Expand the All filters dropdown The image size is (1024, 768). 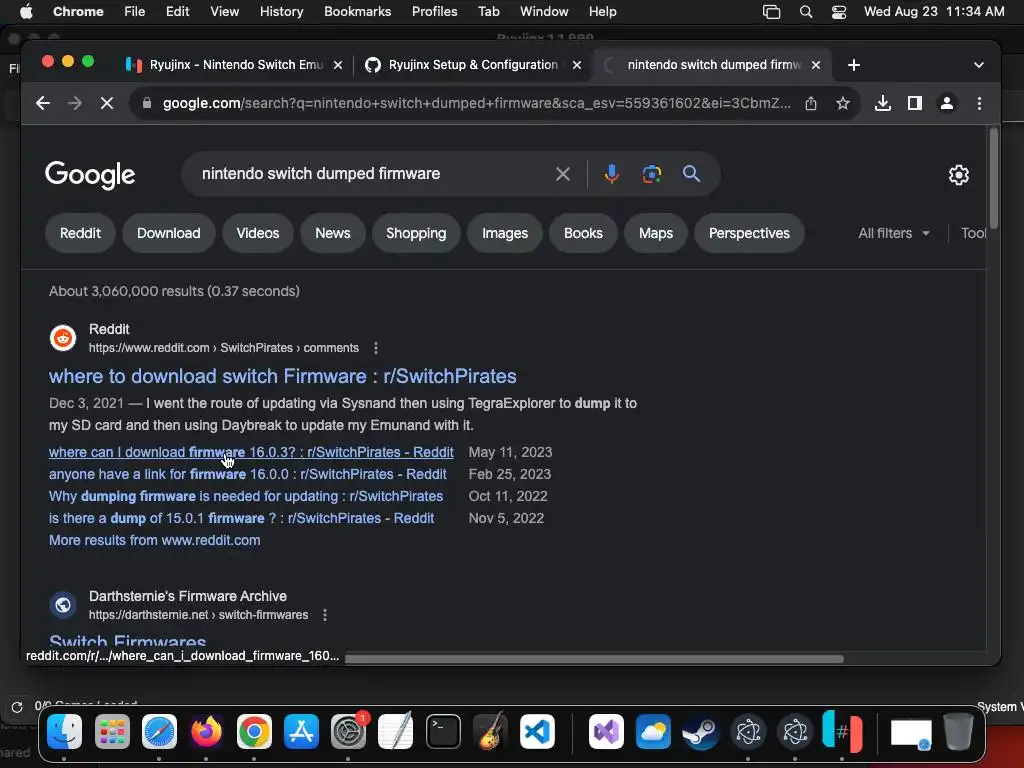click(893, 233)
